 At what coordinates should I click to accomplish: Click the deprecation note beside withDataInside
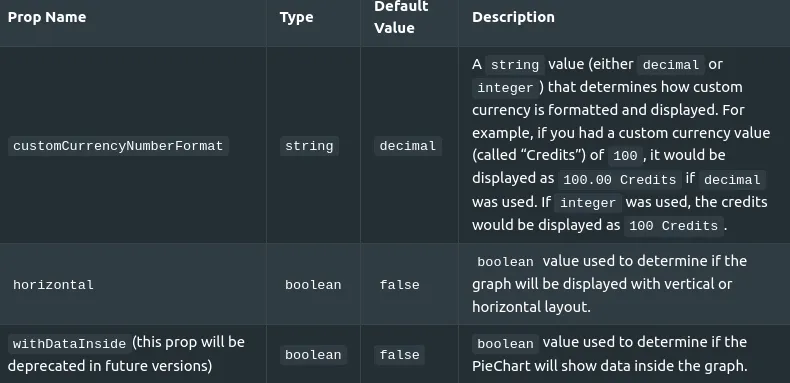(126, 354)
